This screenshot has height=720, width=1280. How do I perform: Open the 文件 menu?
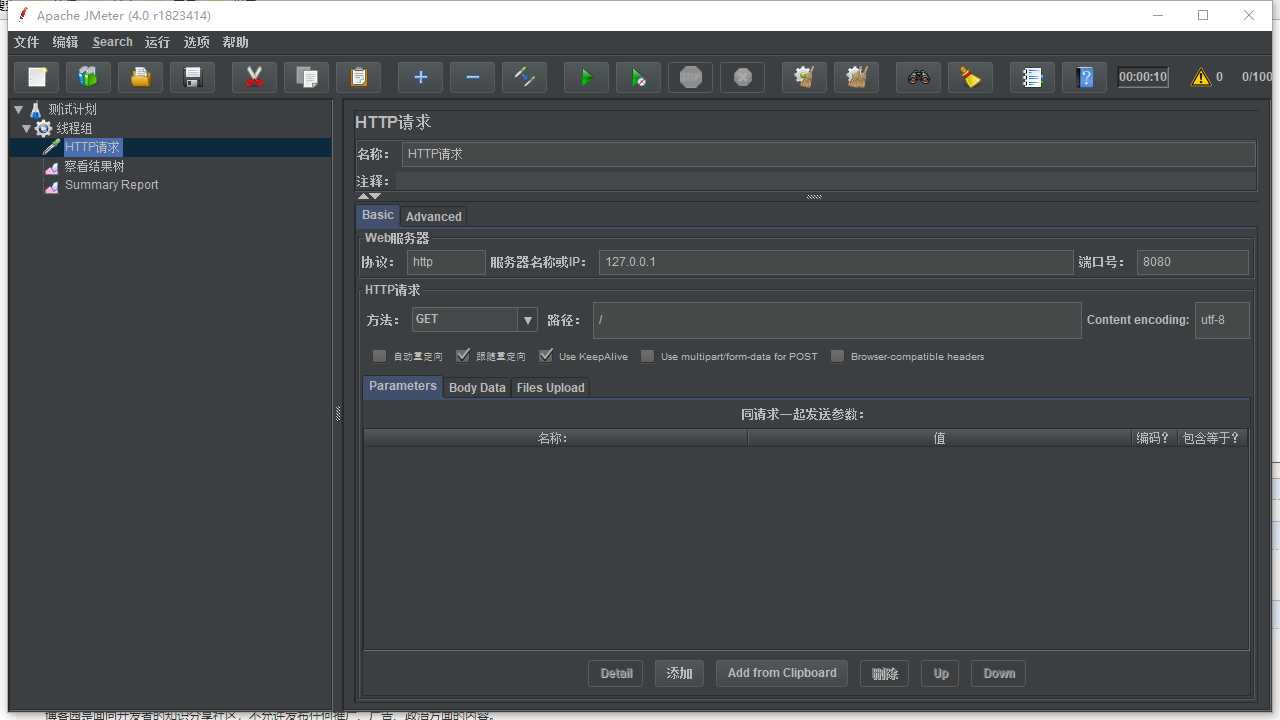click(26, 42)
